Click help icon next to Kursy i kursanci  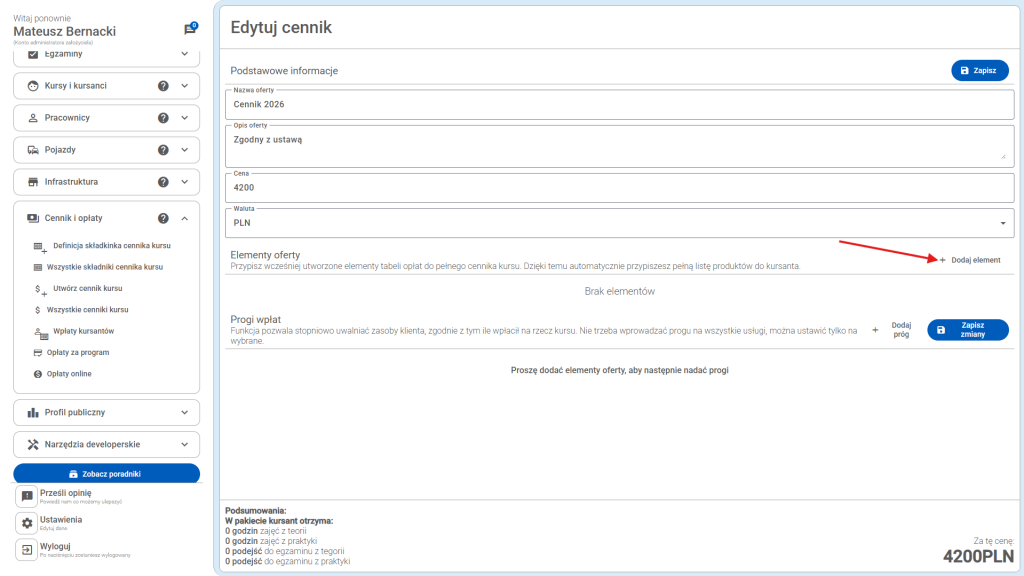click(x=163, y=86)
